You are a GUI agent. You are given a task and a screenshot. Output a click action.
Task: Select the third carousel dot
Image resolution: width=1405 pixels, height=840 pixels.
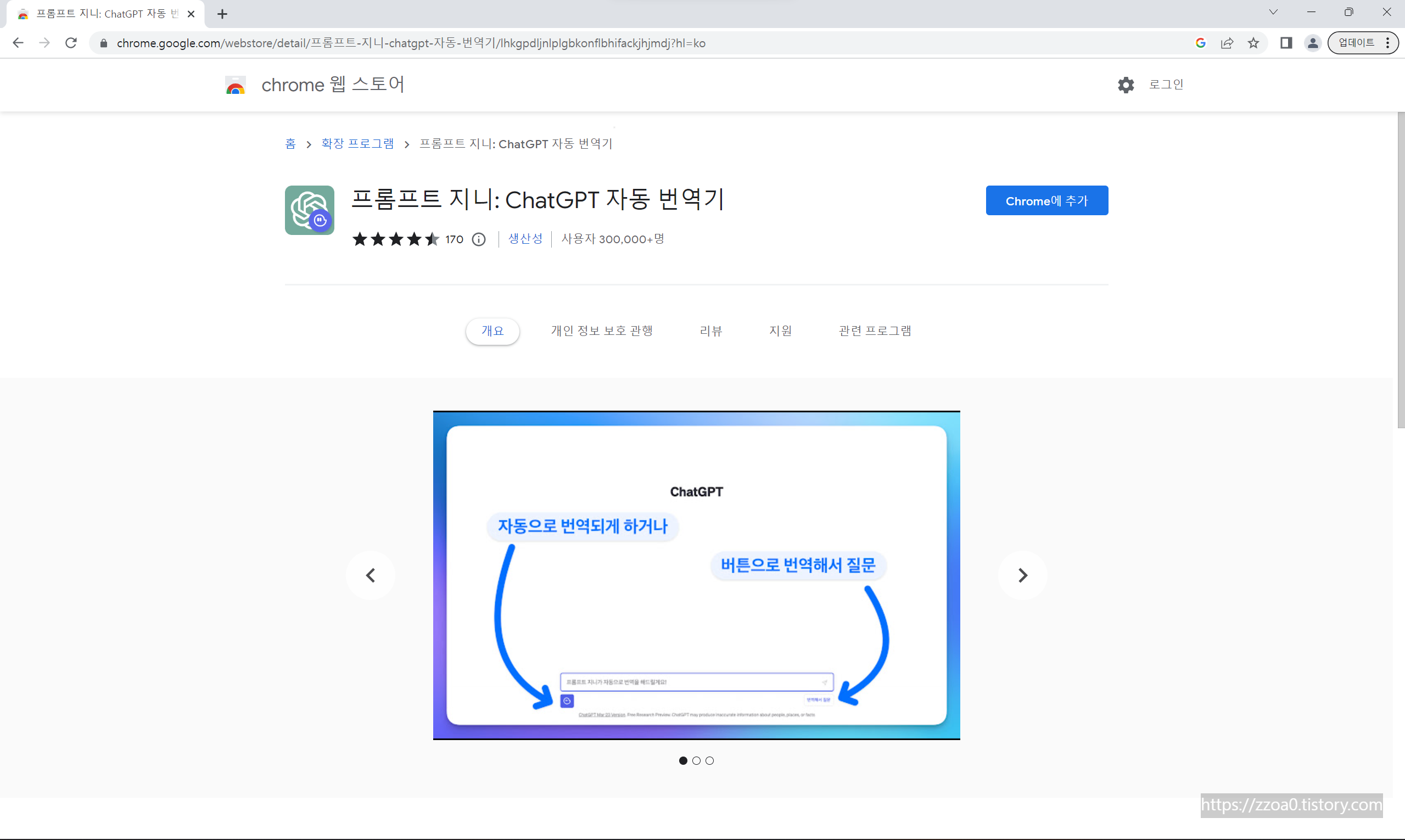pyautogui.click(x=709, y=761)
